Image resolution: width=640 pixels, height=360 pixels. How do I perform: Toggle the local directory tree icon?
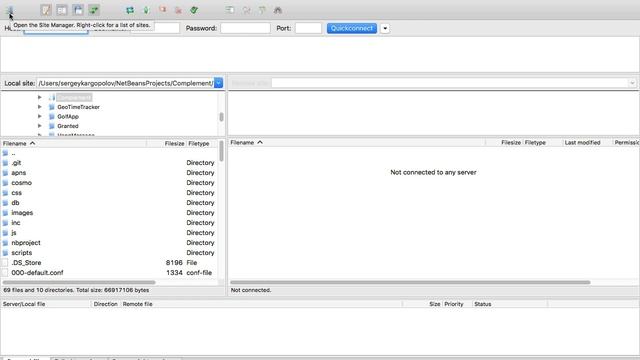62,10
